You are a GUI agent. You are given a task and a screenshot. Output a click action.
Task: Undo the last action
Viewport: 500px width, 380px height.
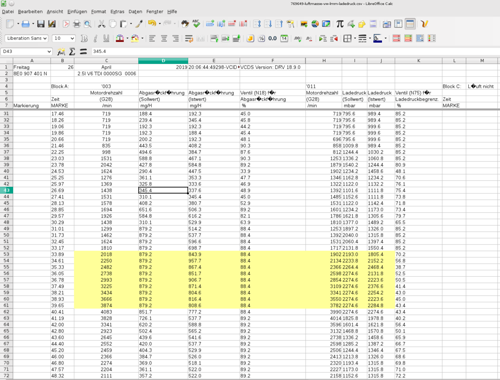click(x=152, y=24)
